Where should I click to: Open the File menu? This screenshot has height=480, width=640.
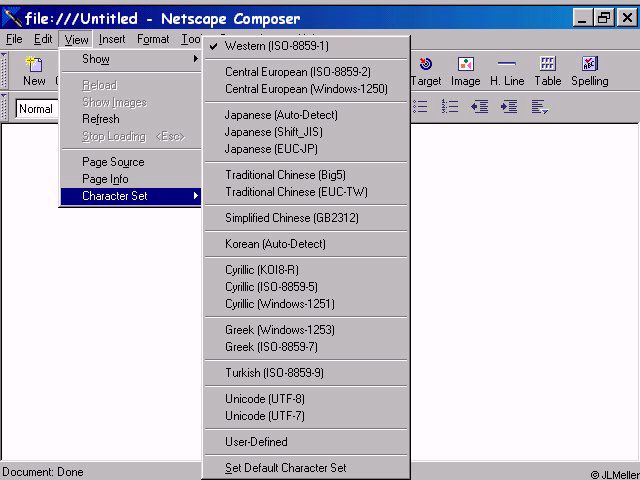pos(14,39)
